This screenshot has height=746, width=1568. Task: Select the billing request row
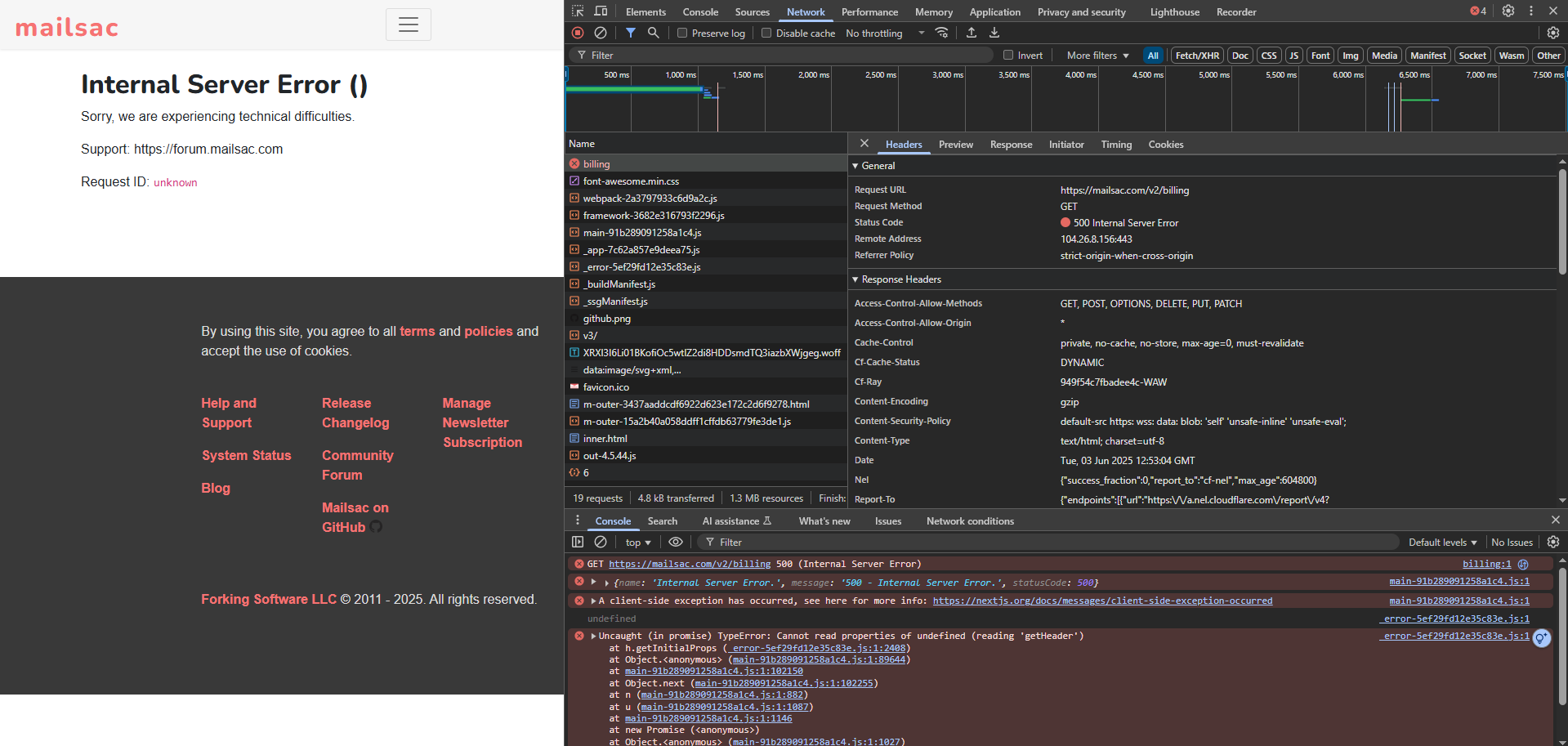[x=706, y=164]
